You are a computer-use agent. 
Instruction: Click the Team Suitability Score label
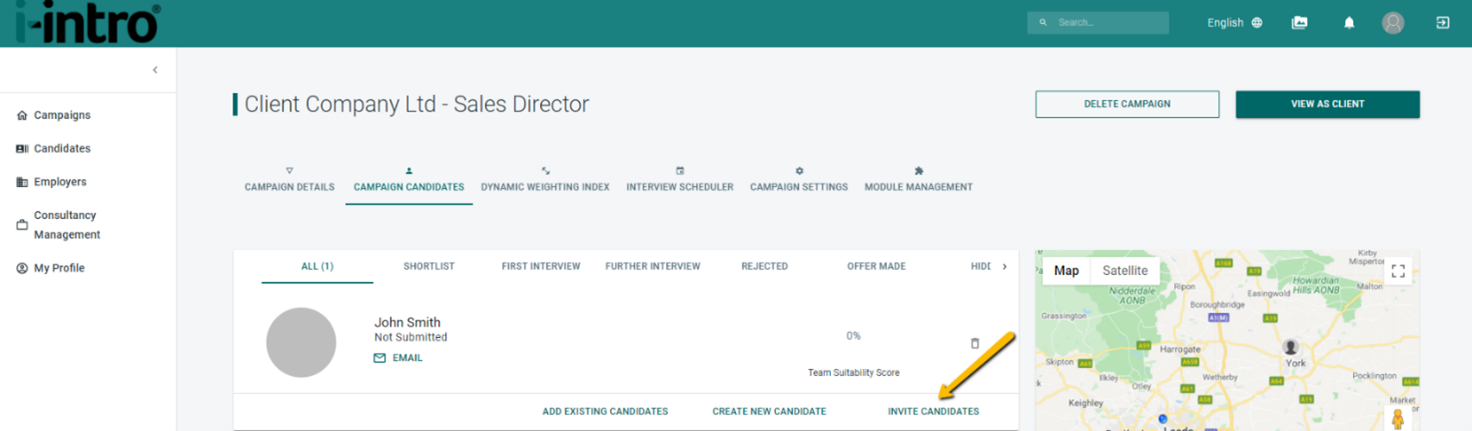pos(854,373)
